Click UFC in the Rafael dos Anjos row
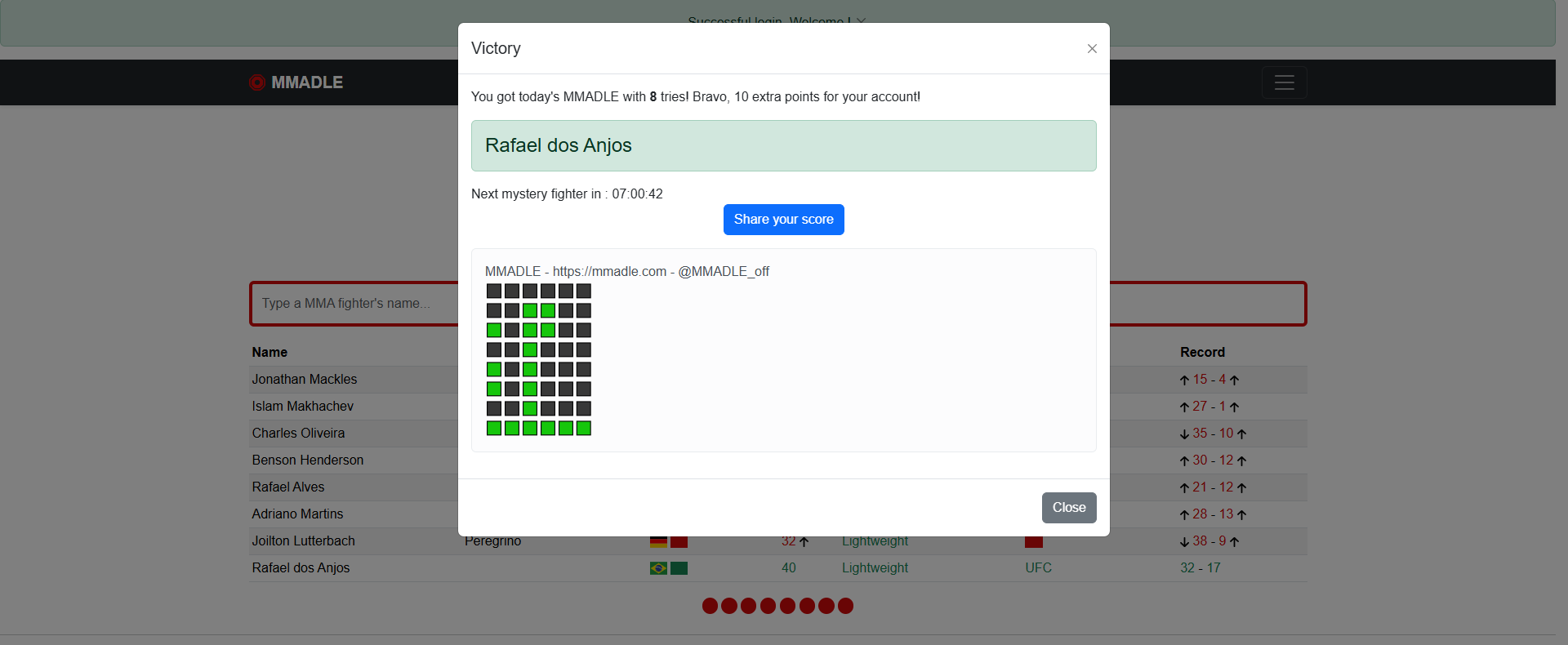Image resolution: width=1568 pixels, height=645 pixels. coord(1038,568)
